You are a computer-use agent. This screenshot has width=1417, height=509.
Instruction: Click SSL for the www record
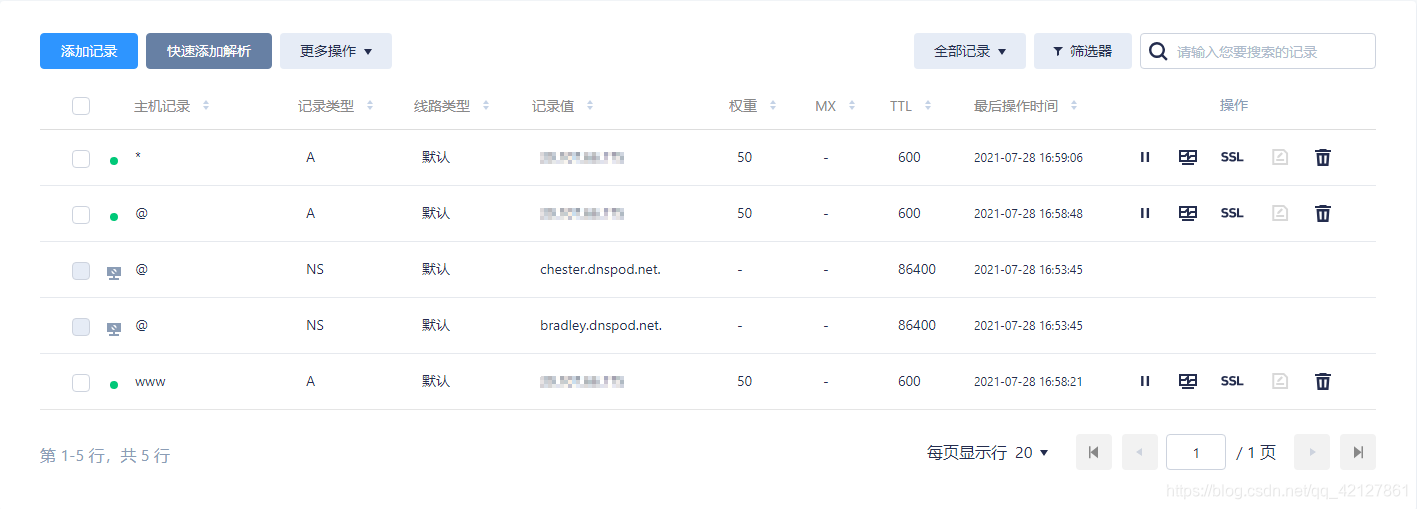(1232, 381)
